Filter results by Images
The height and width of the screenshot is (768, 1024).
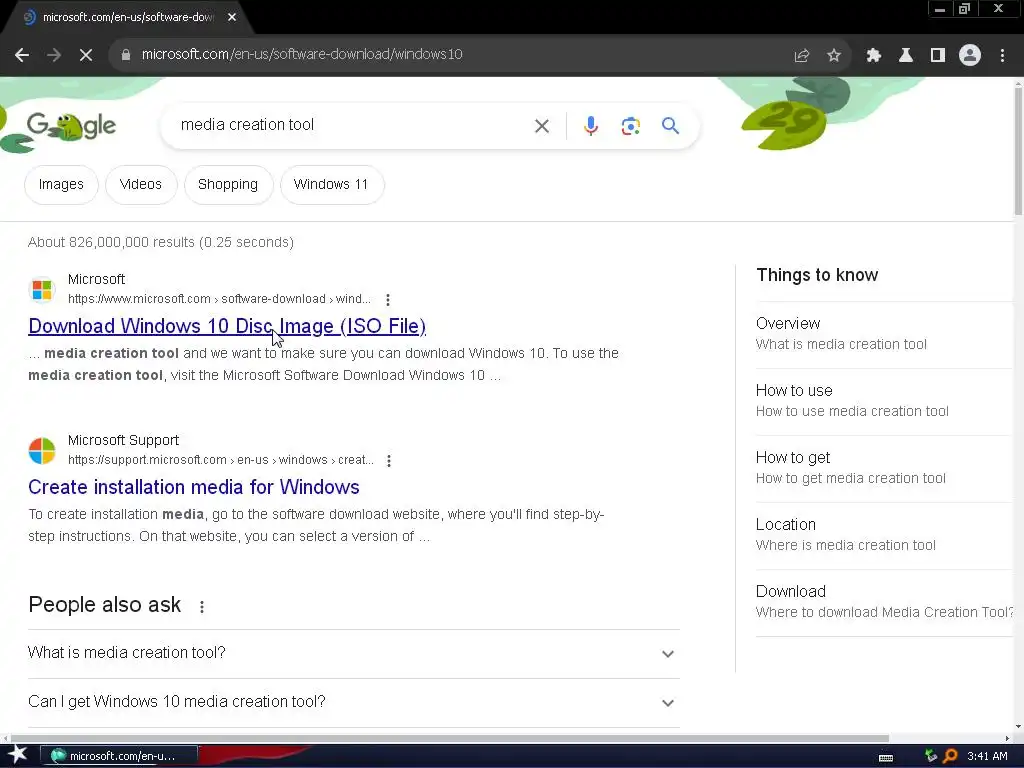pos(61,185)
